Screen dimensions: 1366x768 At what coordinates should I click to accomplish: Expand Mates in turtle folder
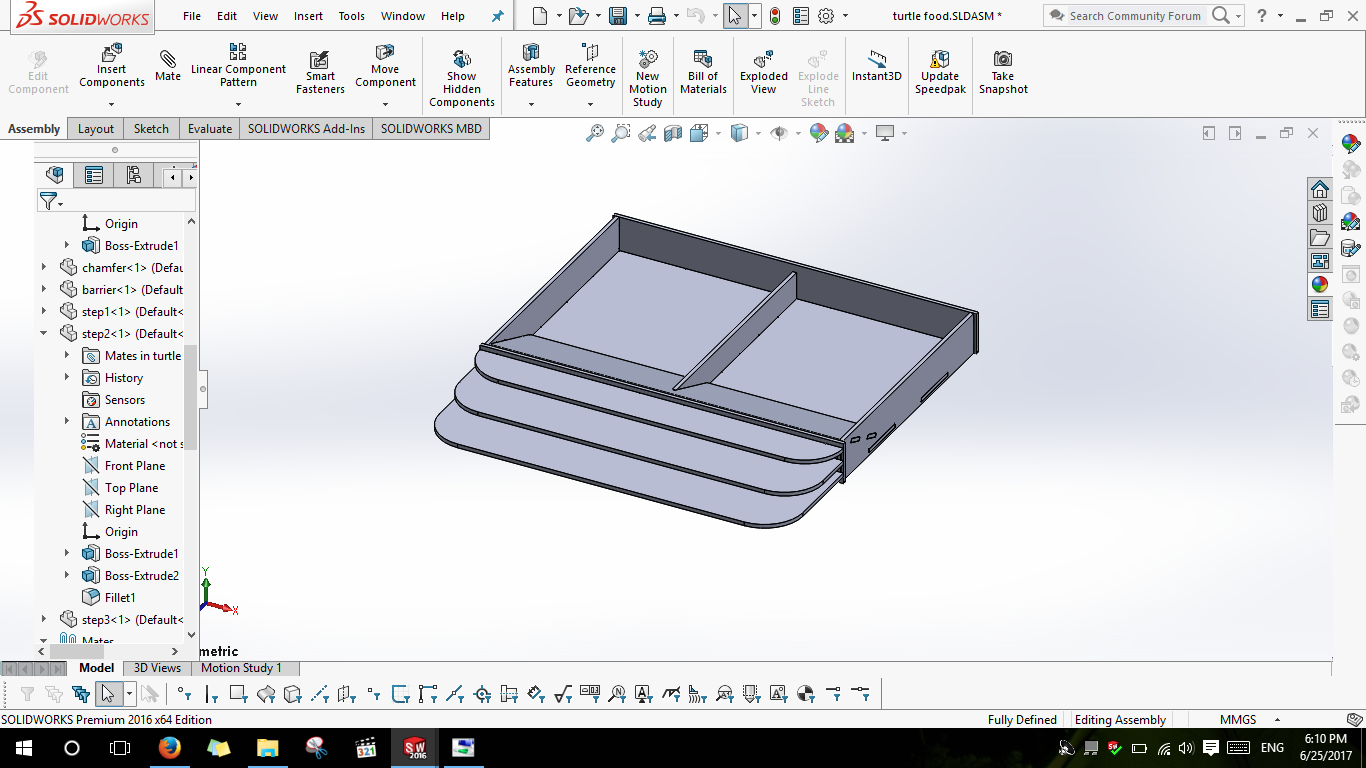67,356
